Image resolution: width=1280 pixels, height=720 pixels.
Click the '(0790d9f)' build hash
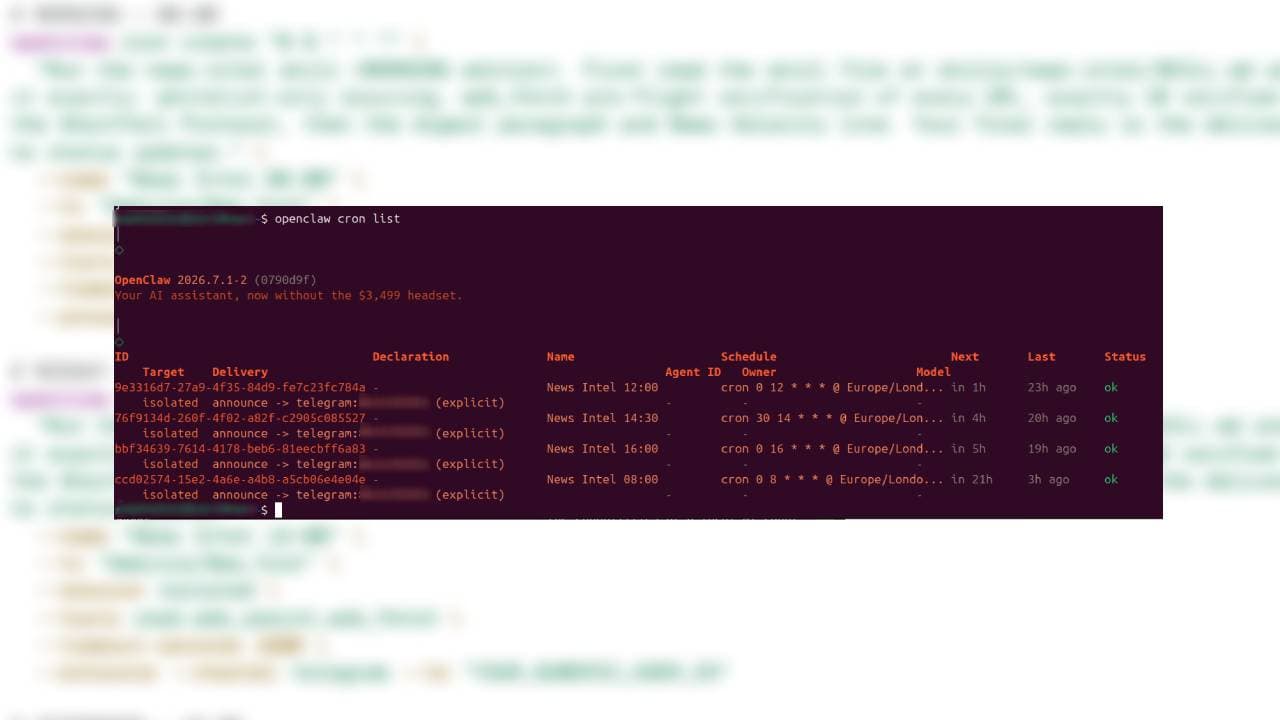(285, 280)
